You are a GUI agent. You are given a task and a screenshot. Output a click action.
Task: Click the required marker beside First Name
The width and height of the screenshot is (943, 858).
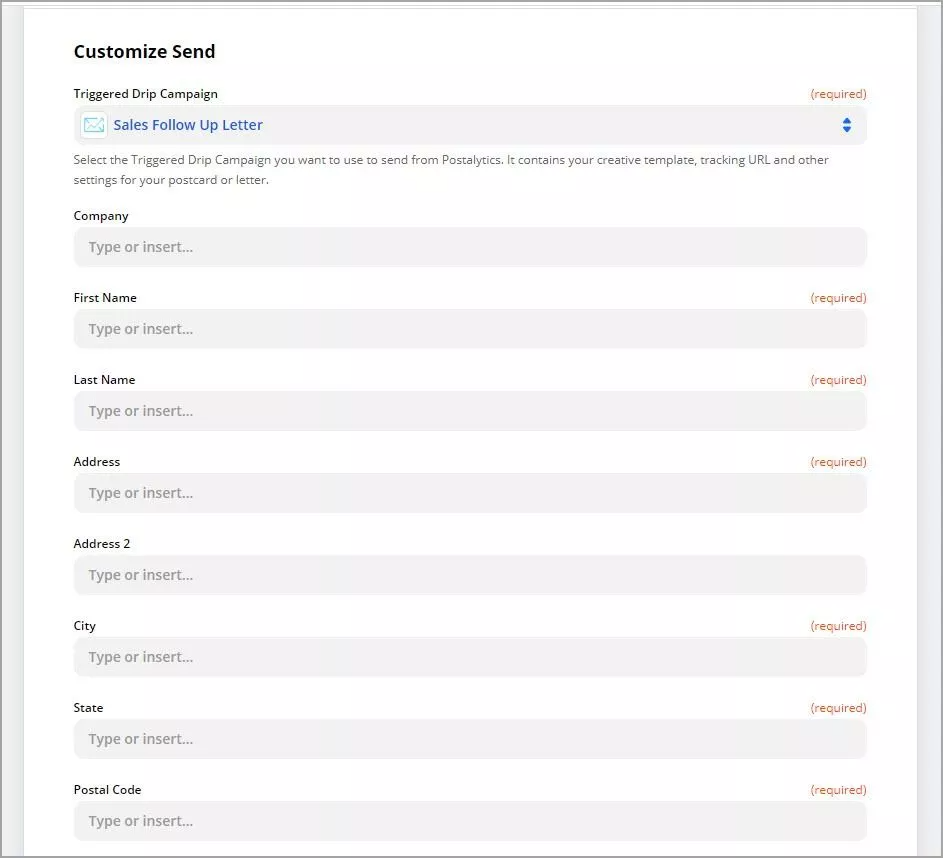click(x=838, y=298)
